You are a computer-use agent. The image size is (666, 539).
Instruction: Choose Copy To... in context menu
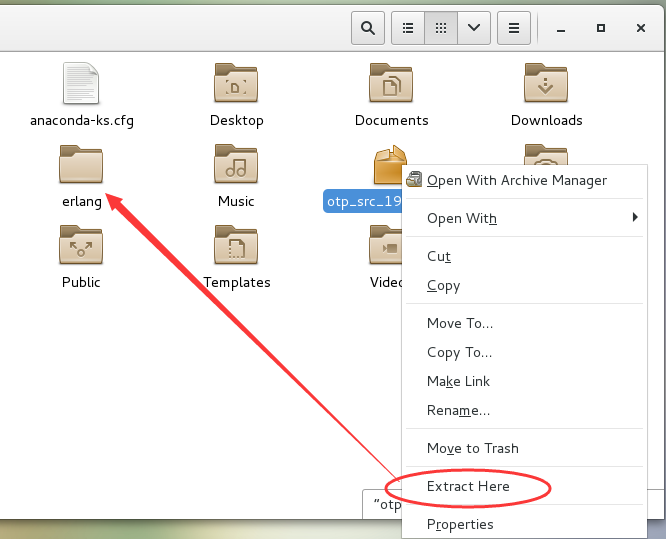pyautogui.click(x=524, y=352)
